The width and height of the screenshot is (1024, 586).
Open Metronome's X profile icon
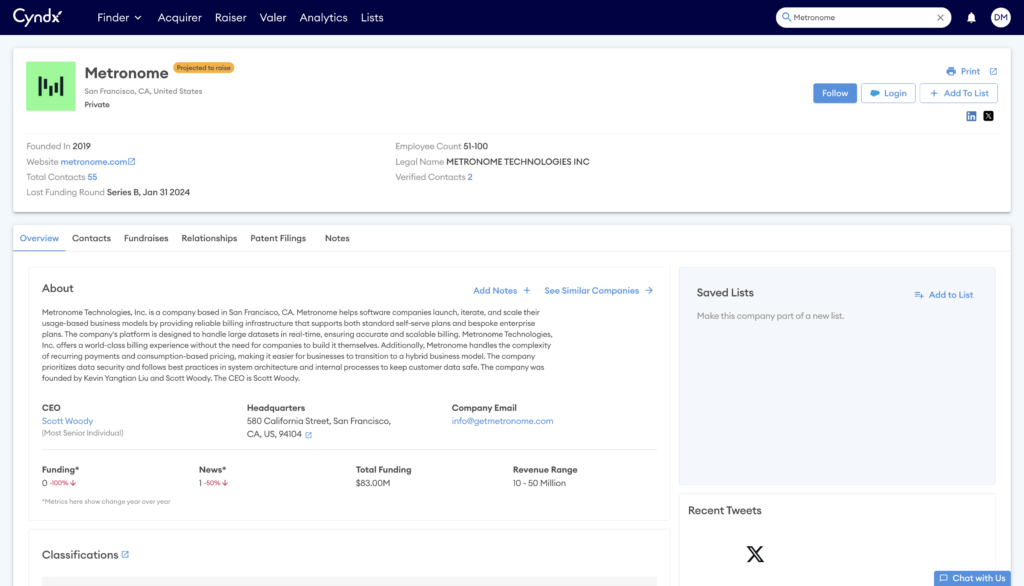(989, 116)
